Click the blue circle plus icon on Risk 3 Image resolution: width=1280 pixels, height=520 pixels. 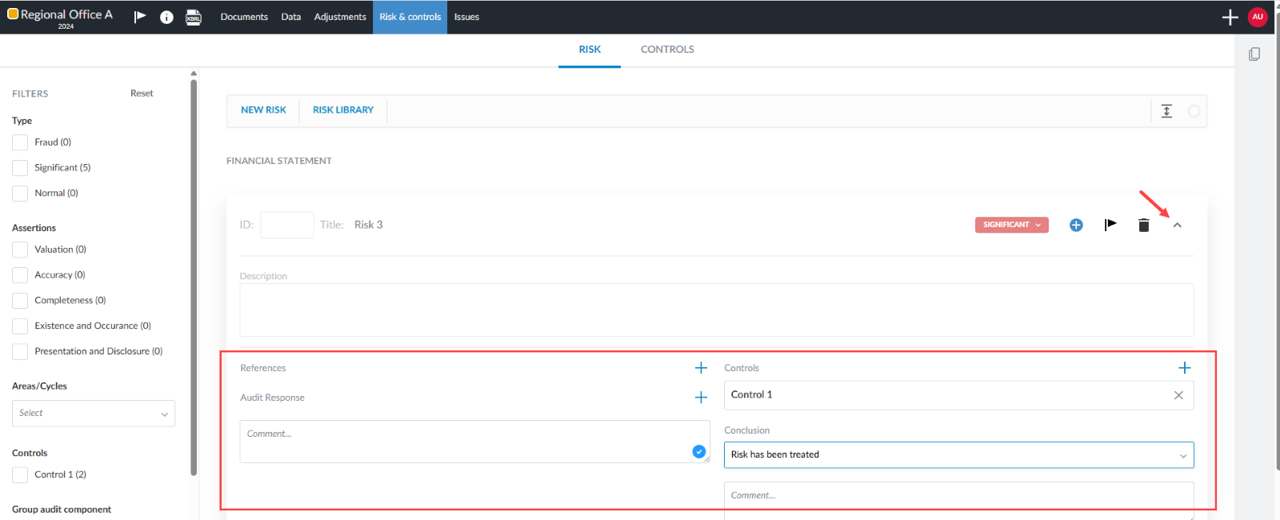pyautogui.click(x=1076, y=225)
